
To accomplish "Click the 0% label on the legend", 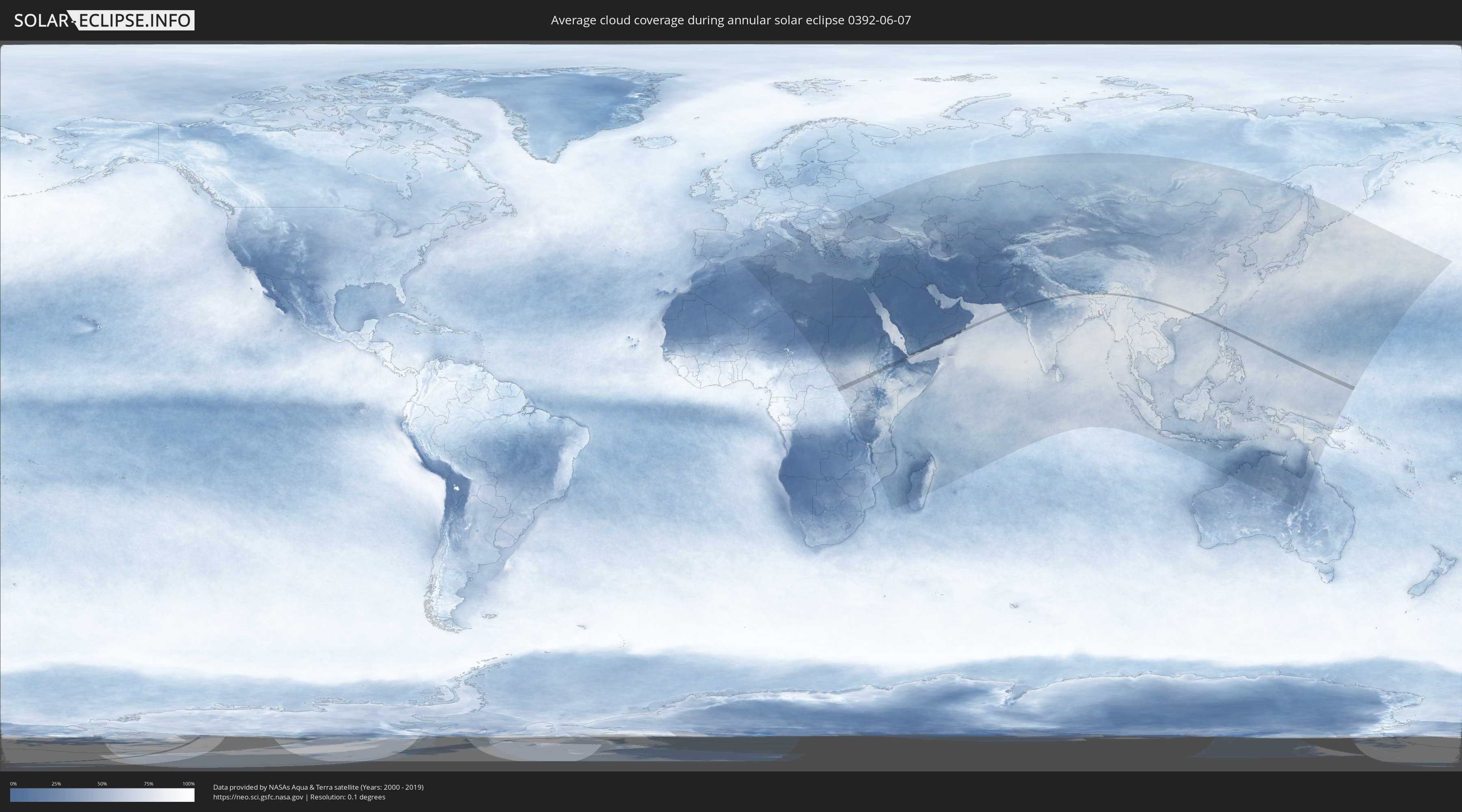I will click(13, 784).
